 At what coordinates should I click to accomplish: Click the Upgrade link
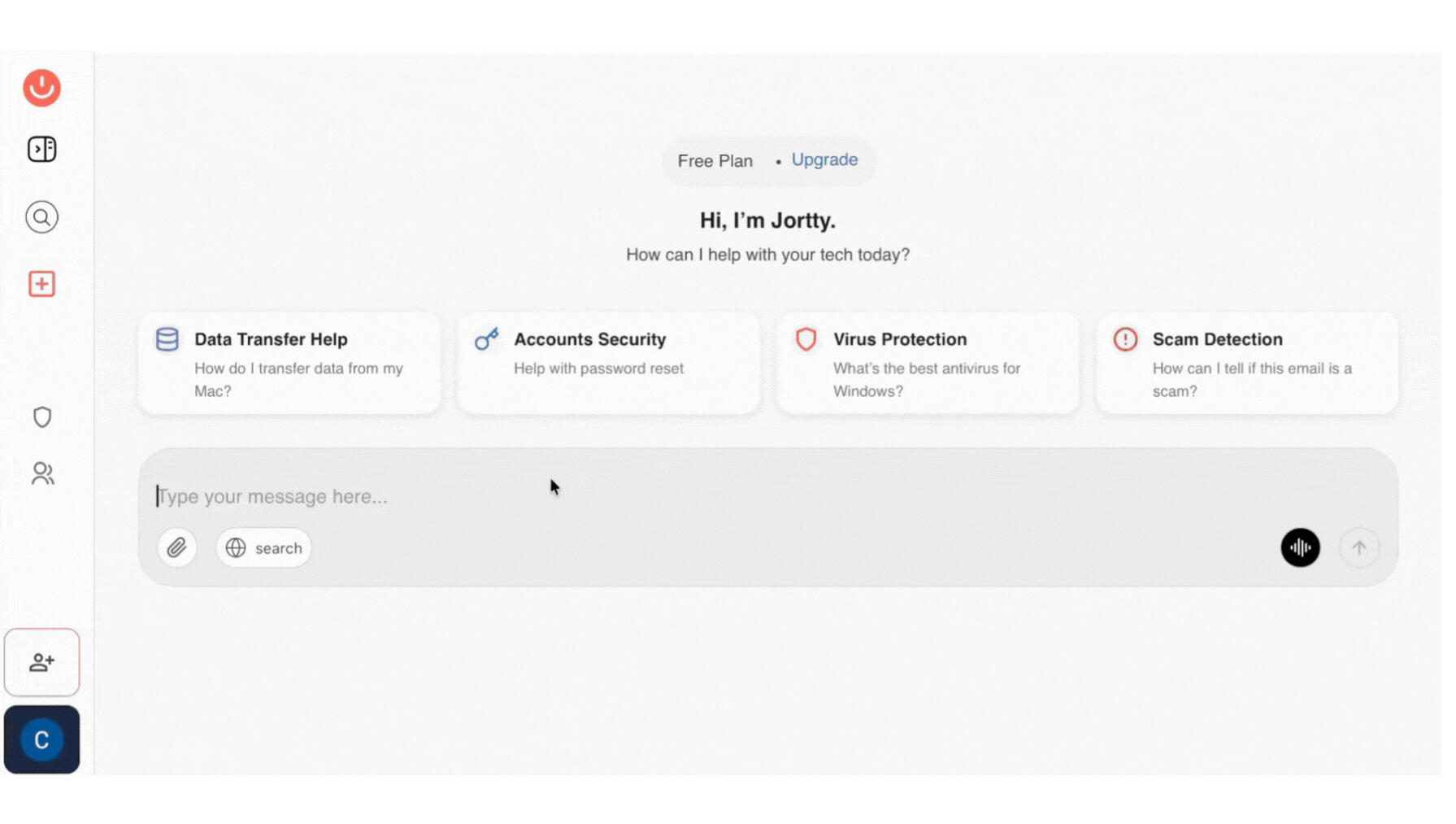point(824,160)
